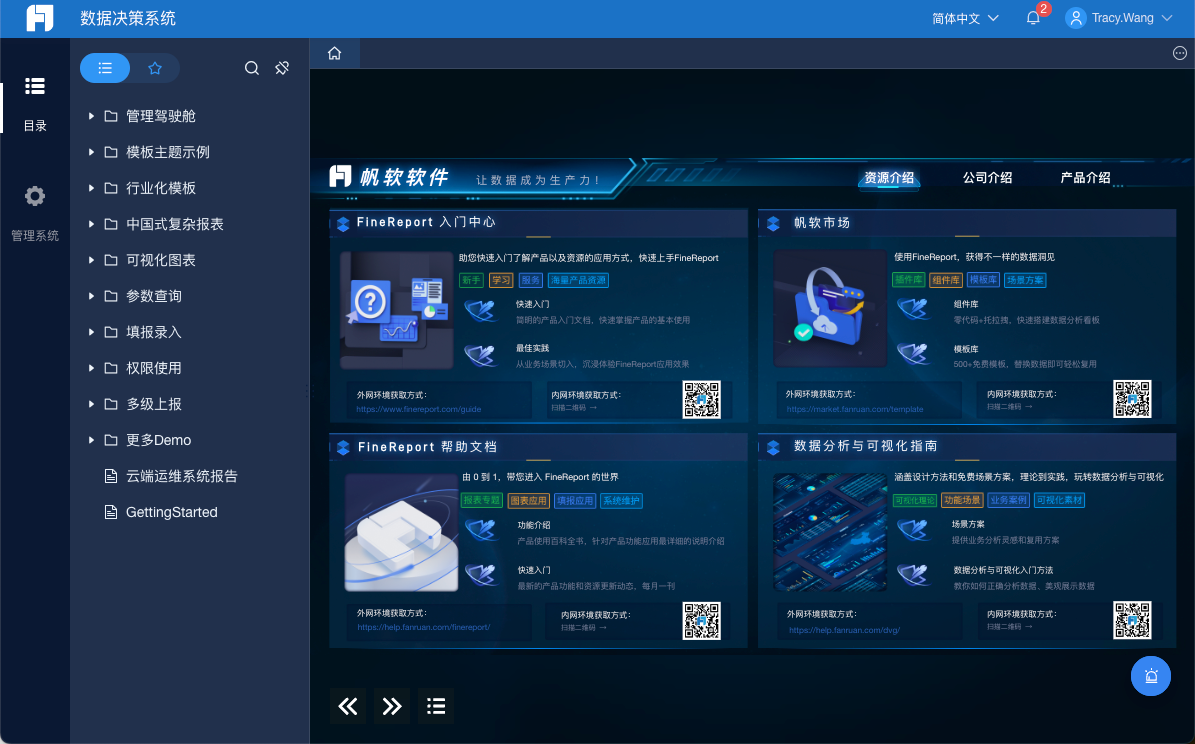The width and height of the screenshot is (1195, 744).
Task: Click QR code in 帆软市场 card
Action: (x=1133, y=399)
